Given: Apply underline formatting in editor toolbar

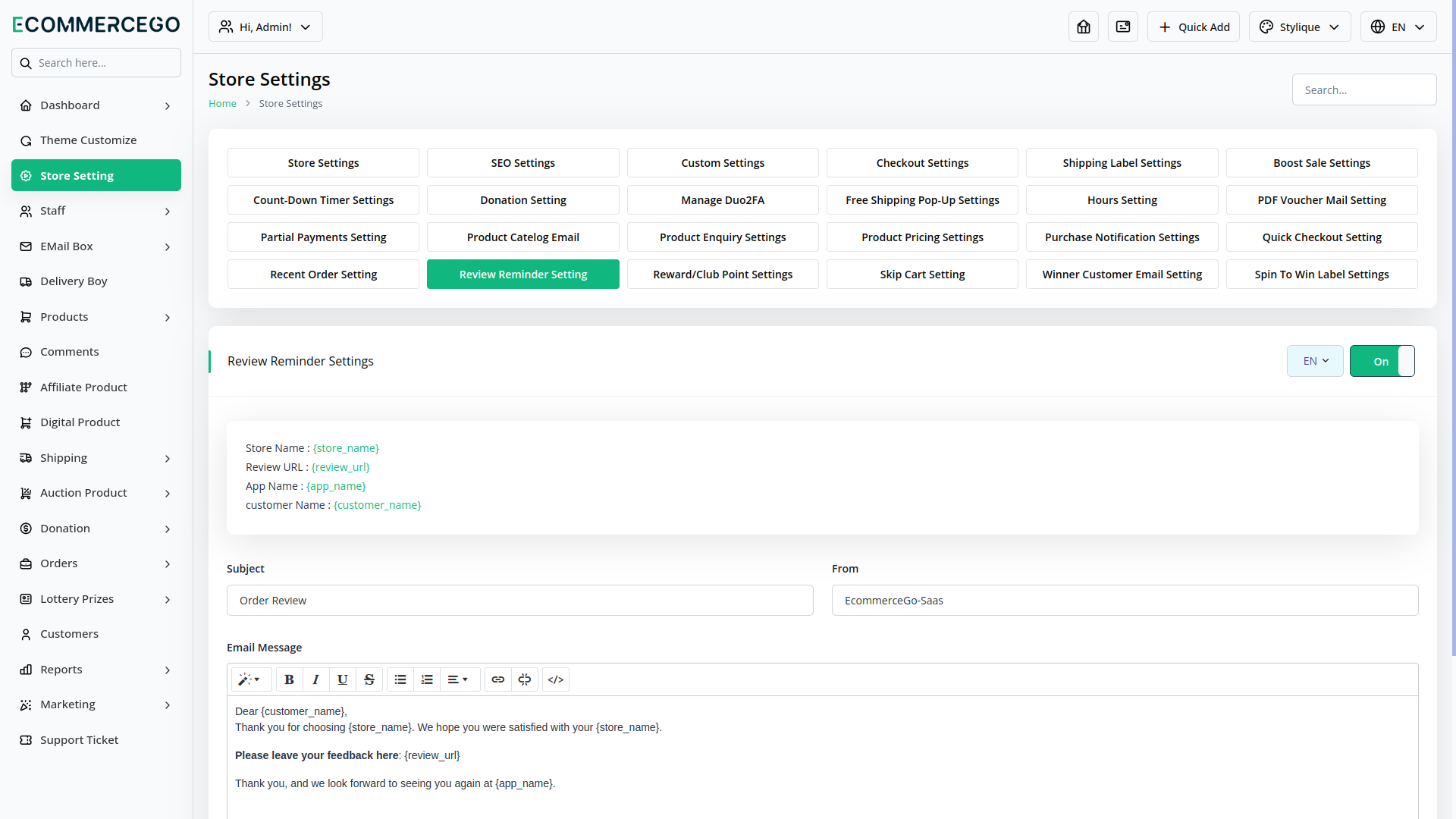Looking at the screenshot, I should (x=342, y=679).
